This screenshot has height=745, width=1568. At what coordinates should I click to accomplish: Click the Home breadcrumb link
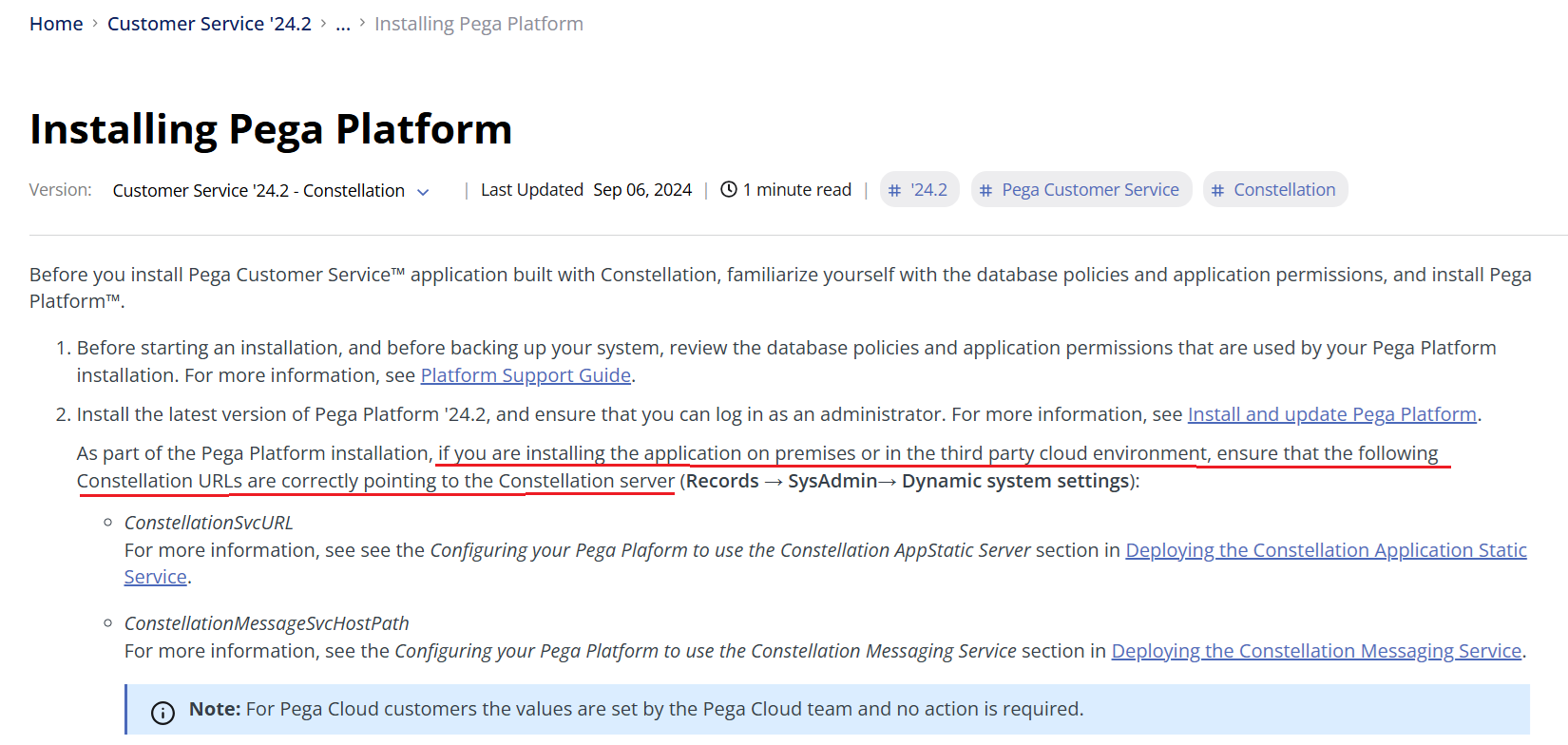(56, 24)
